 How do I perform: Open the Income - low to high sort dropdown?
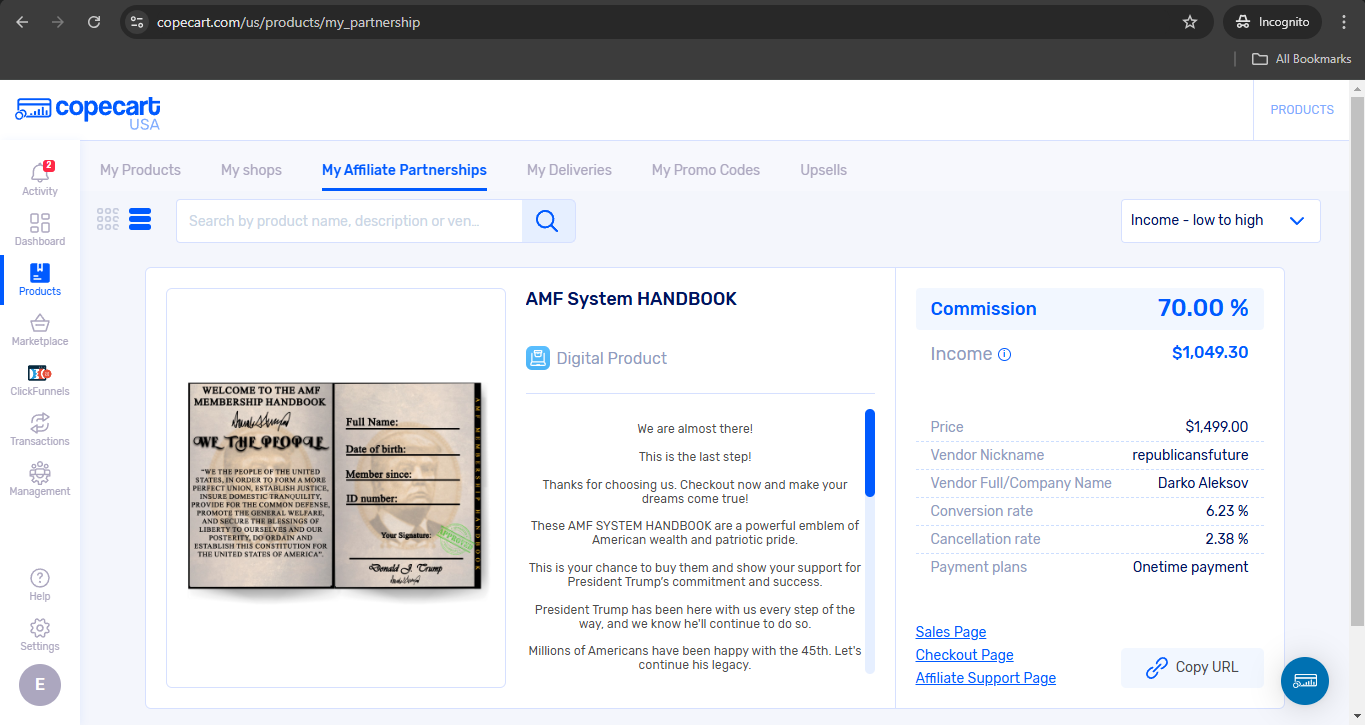pos(1220,221)
